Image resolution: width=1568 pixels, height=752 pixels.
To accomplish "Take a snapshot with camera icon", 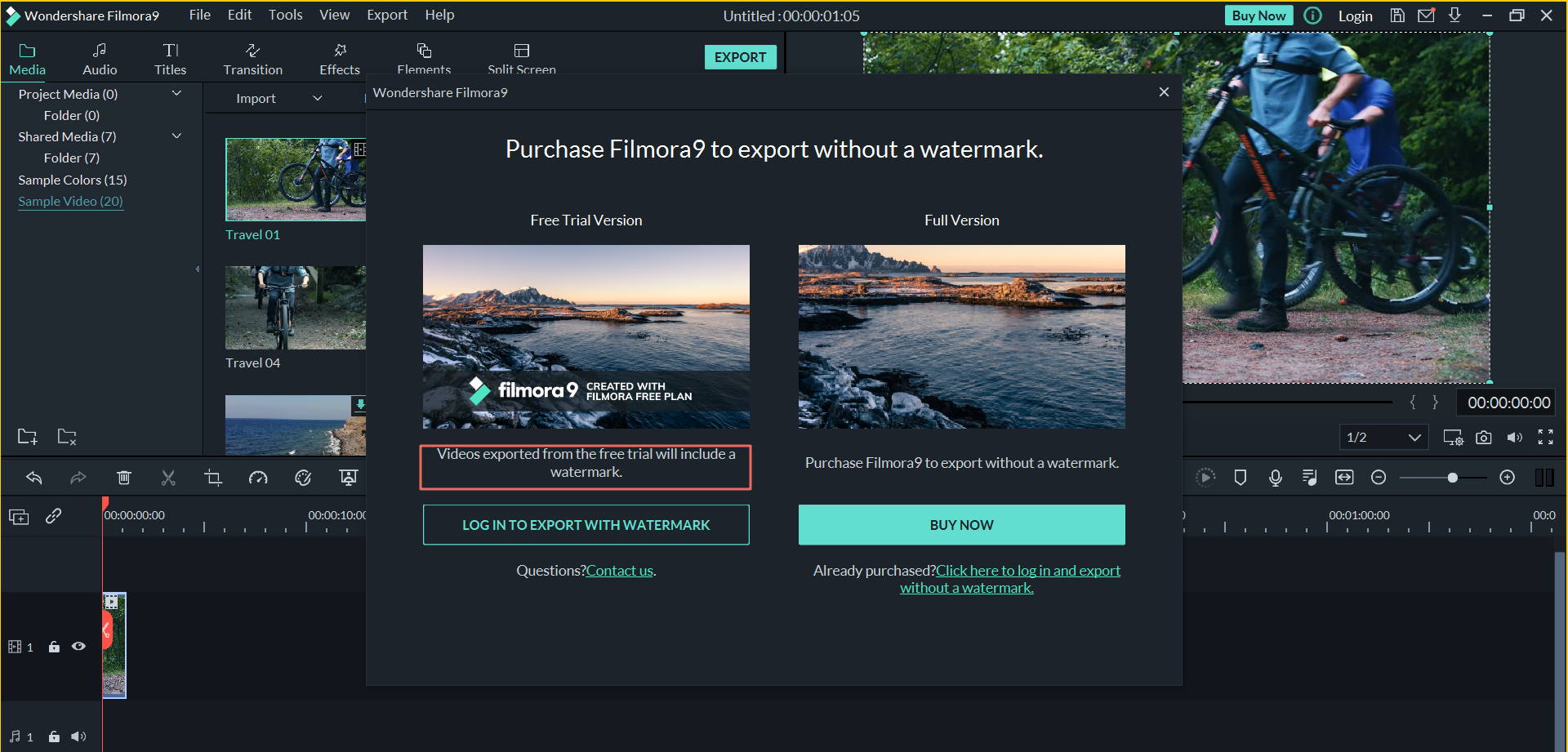I will pyautogui.click(x=1484, y=438).
